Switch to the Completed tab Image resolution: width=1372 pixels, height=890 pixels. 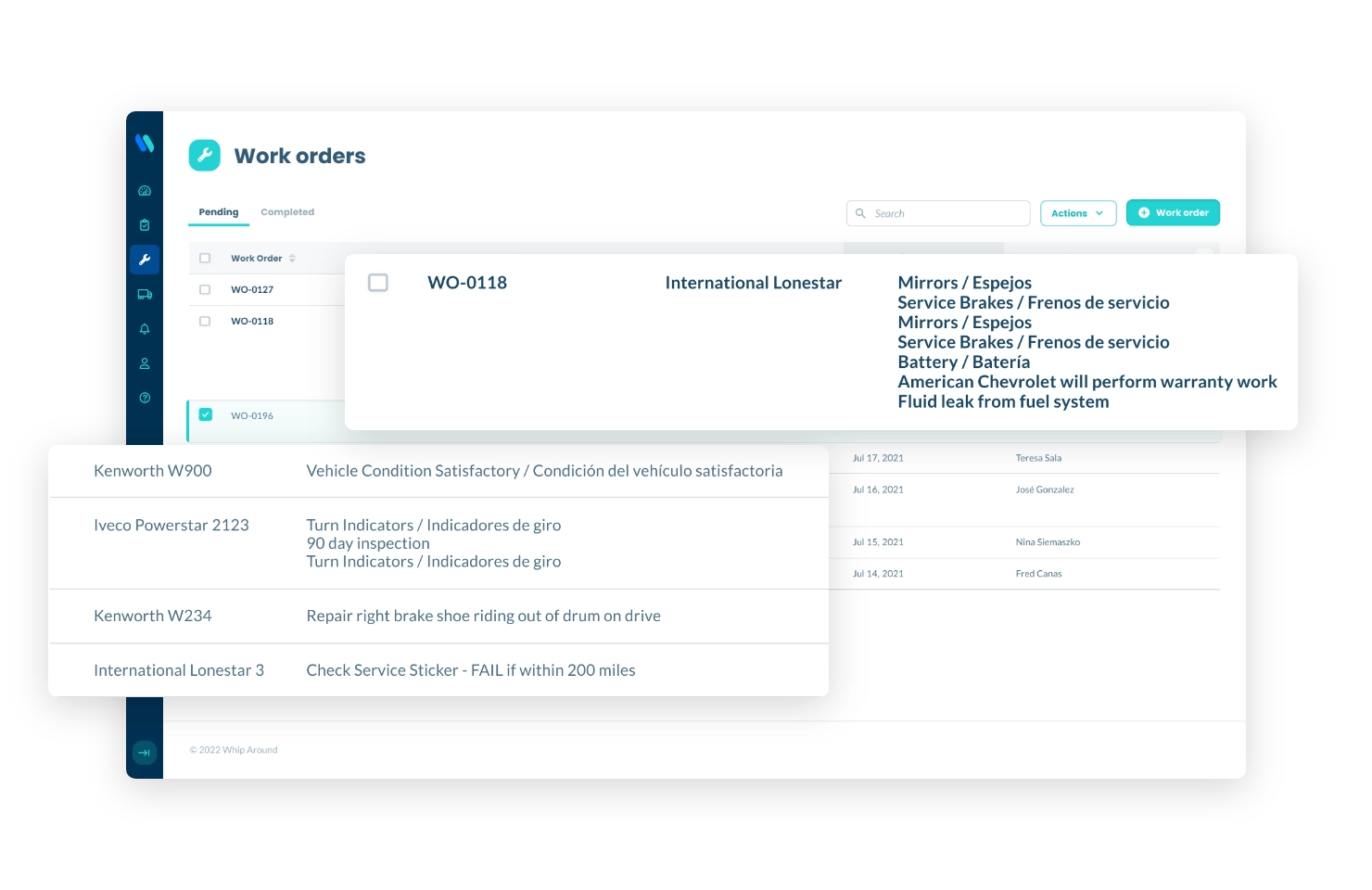tap(287, 212)
